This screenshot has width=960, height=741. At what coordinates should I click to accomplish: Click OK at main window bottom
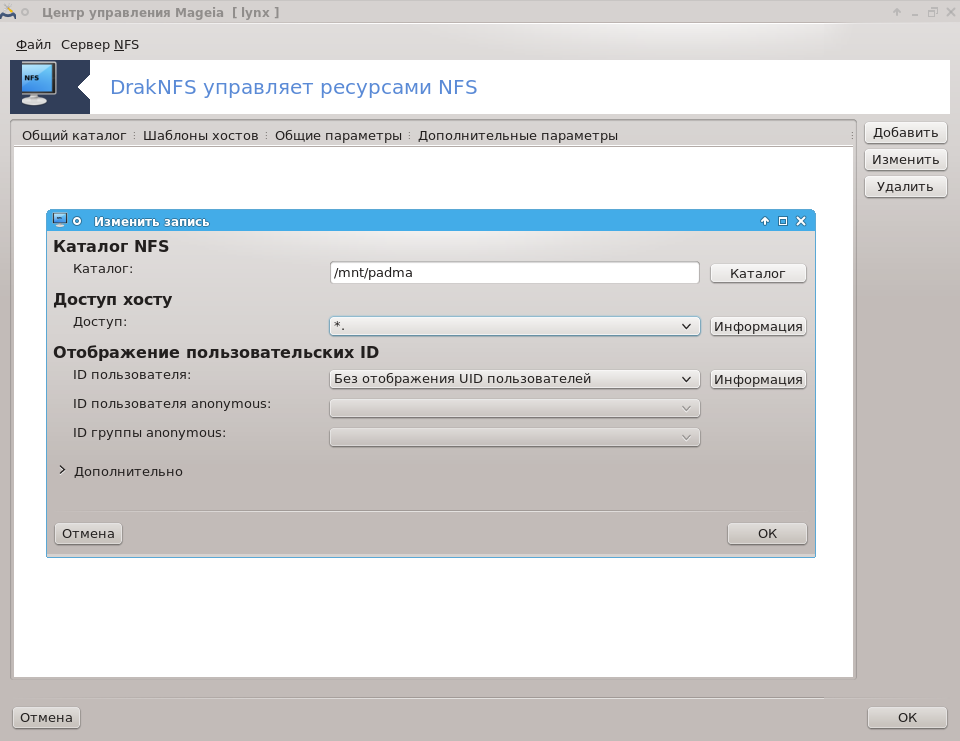pos(907,717)
